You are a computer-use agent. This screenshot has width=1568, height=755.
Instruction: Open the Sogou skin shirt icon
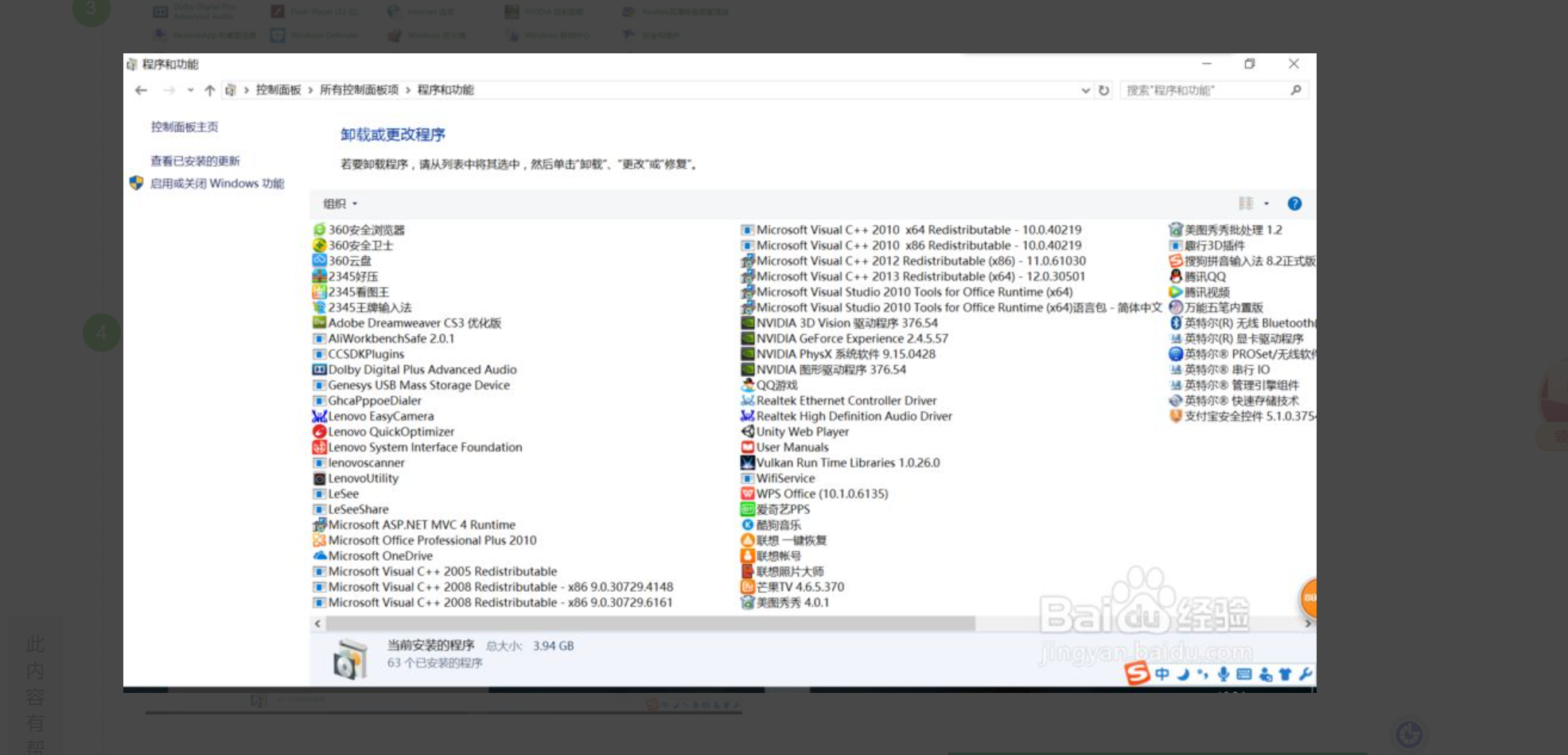coord(1285,674)
